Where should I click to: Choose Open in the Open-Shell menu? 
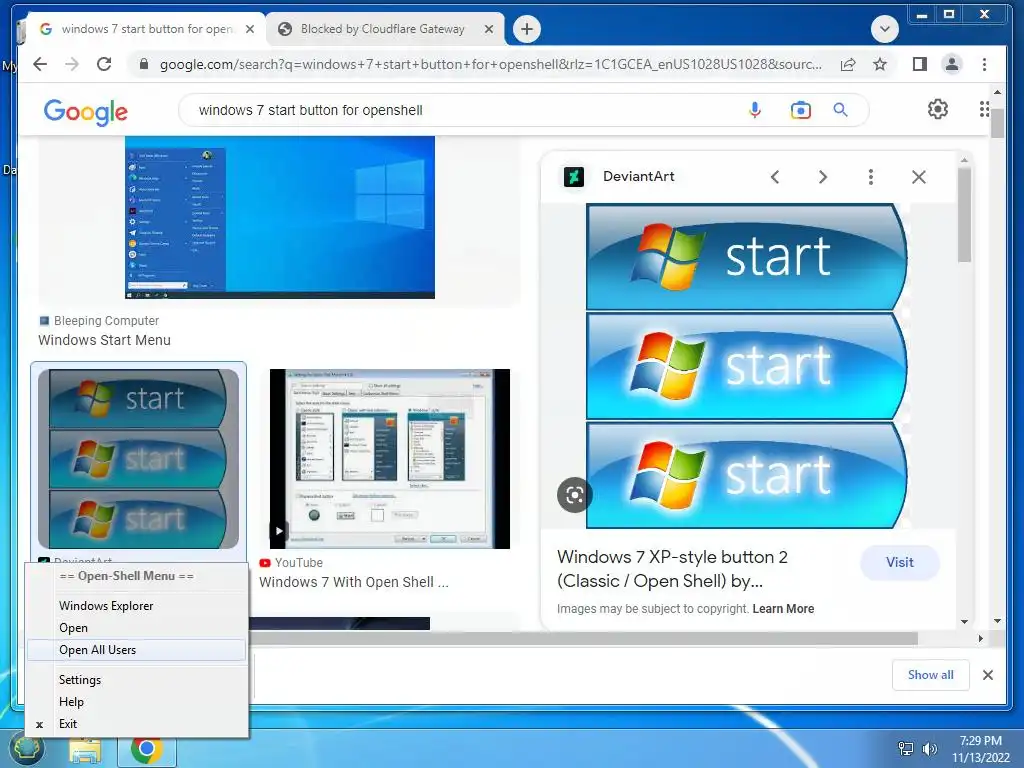click(x=136, y=628)
